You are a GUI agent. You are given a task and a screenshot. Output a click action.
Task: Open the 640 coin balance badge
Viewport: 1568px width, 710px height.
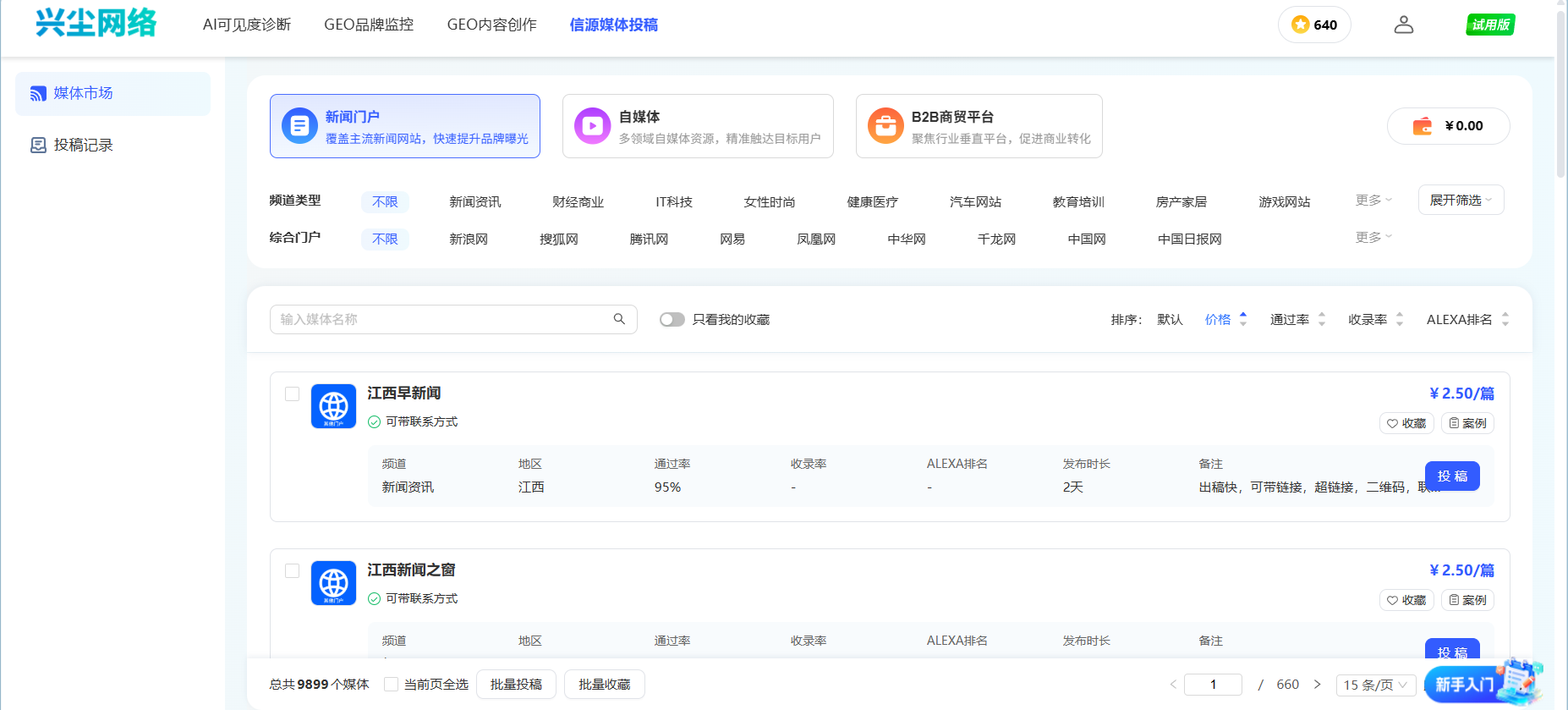(1314, 25)
